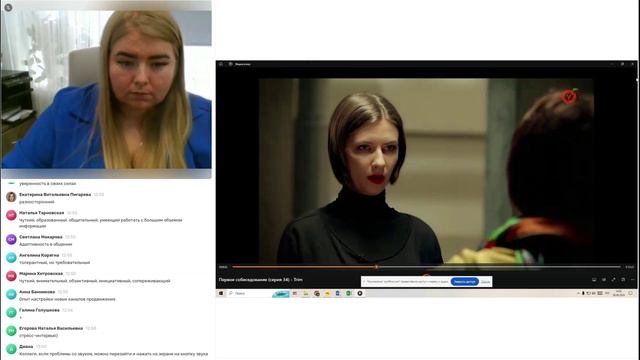Click Марина Хитровская's red avatar
Image resolution: width=640 pixels, height=360 pixels.
[11, 276]
